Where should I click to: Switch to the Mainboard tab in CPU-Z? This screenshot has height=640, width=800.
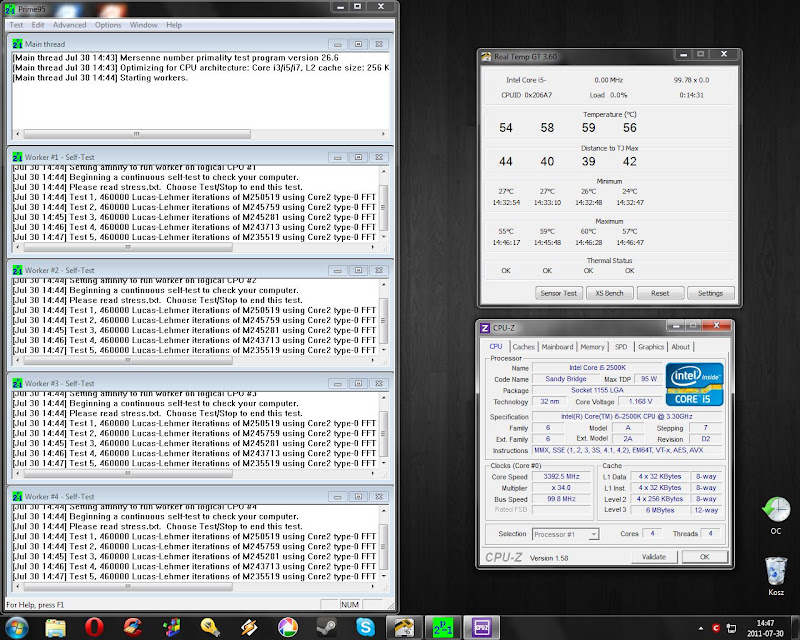(x=558, y=347)
